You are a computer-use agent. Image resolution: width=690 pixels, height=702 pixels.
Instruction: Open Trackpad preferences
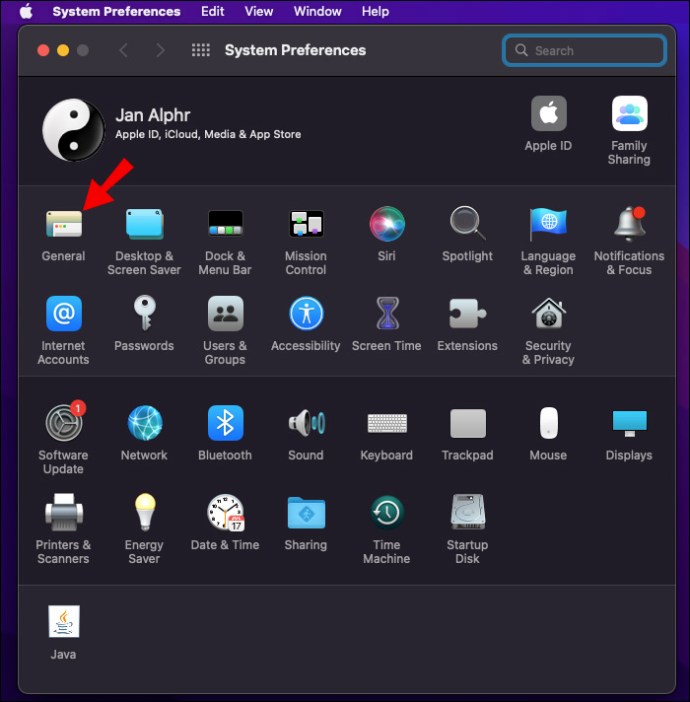467,423
